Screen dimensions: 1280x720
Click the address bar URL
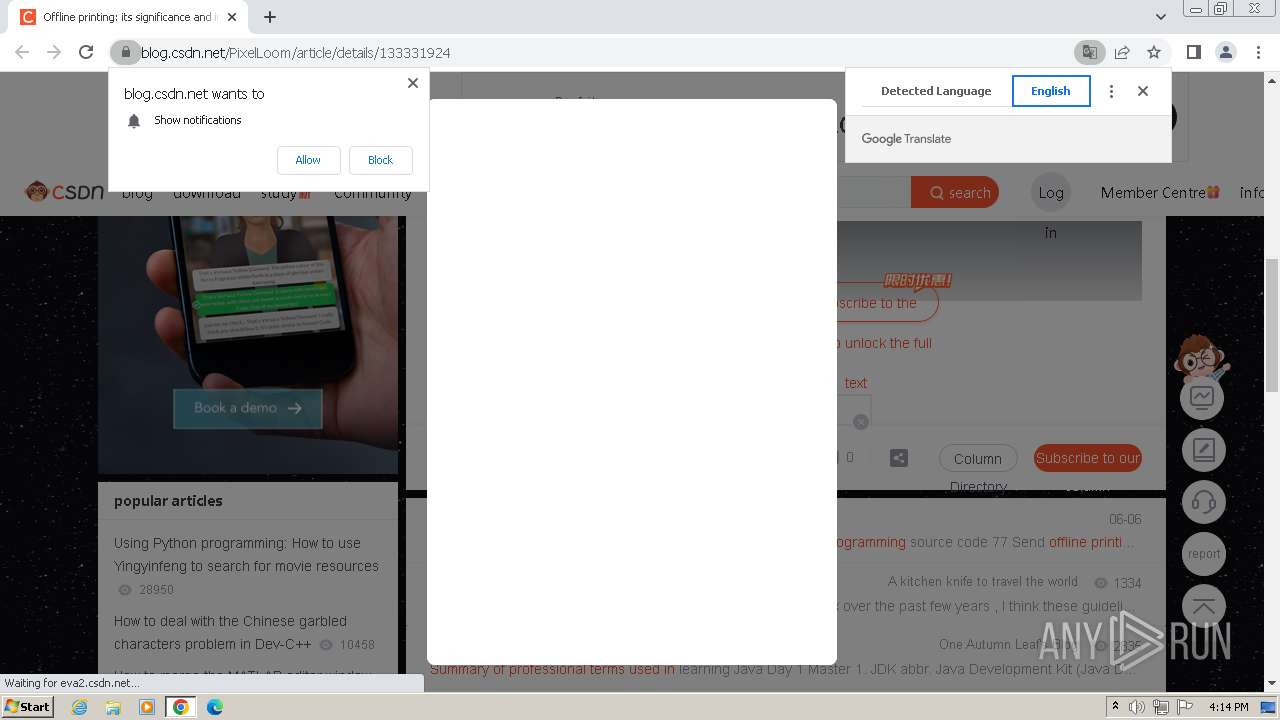pyautogui.click(x=296, y=53)
